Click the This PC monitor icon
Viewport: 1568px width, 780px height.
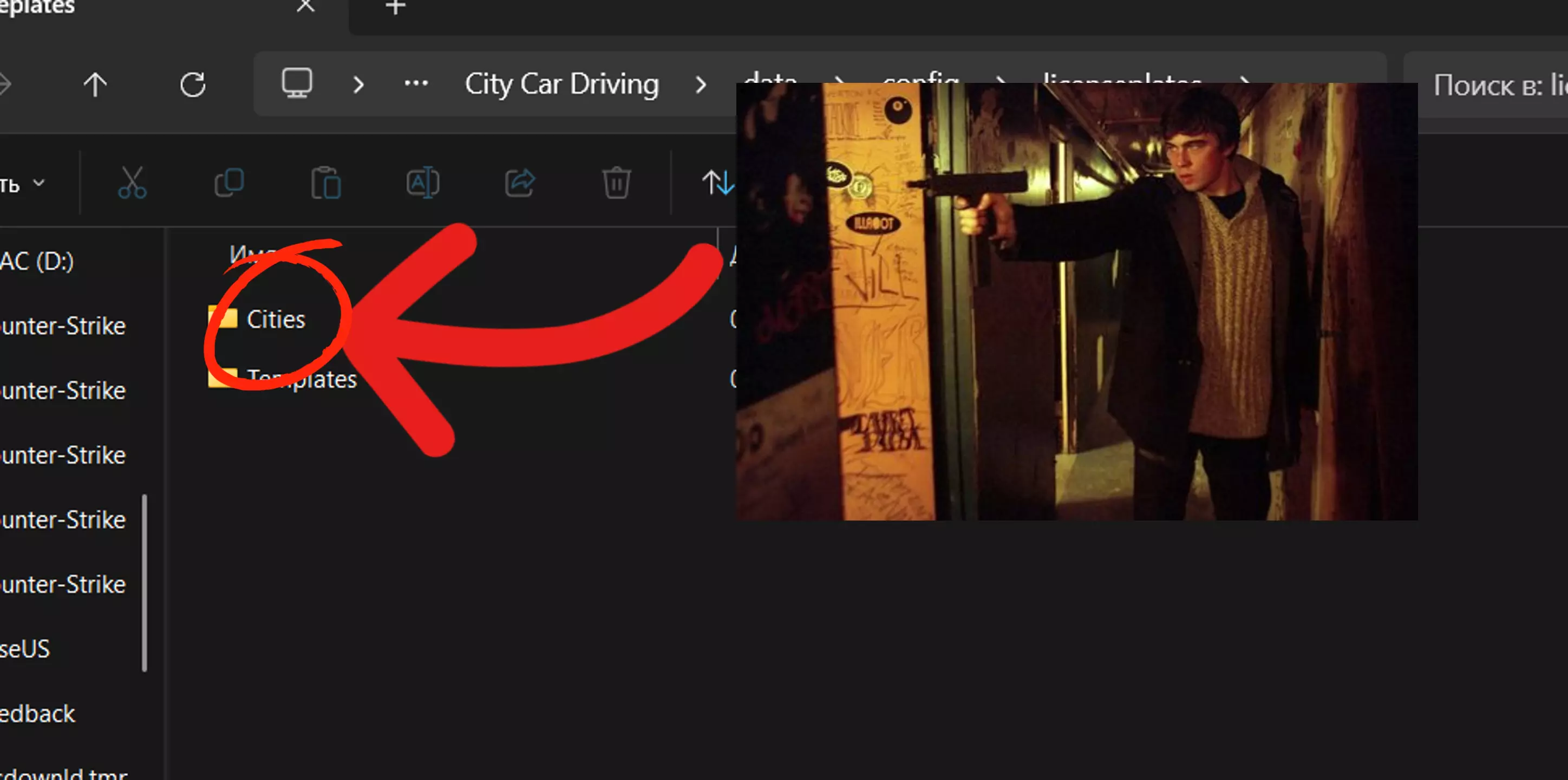coord(297,83)
